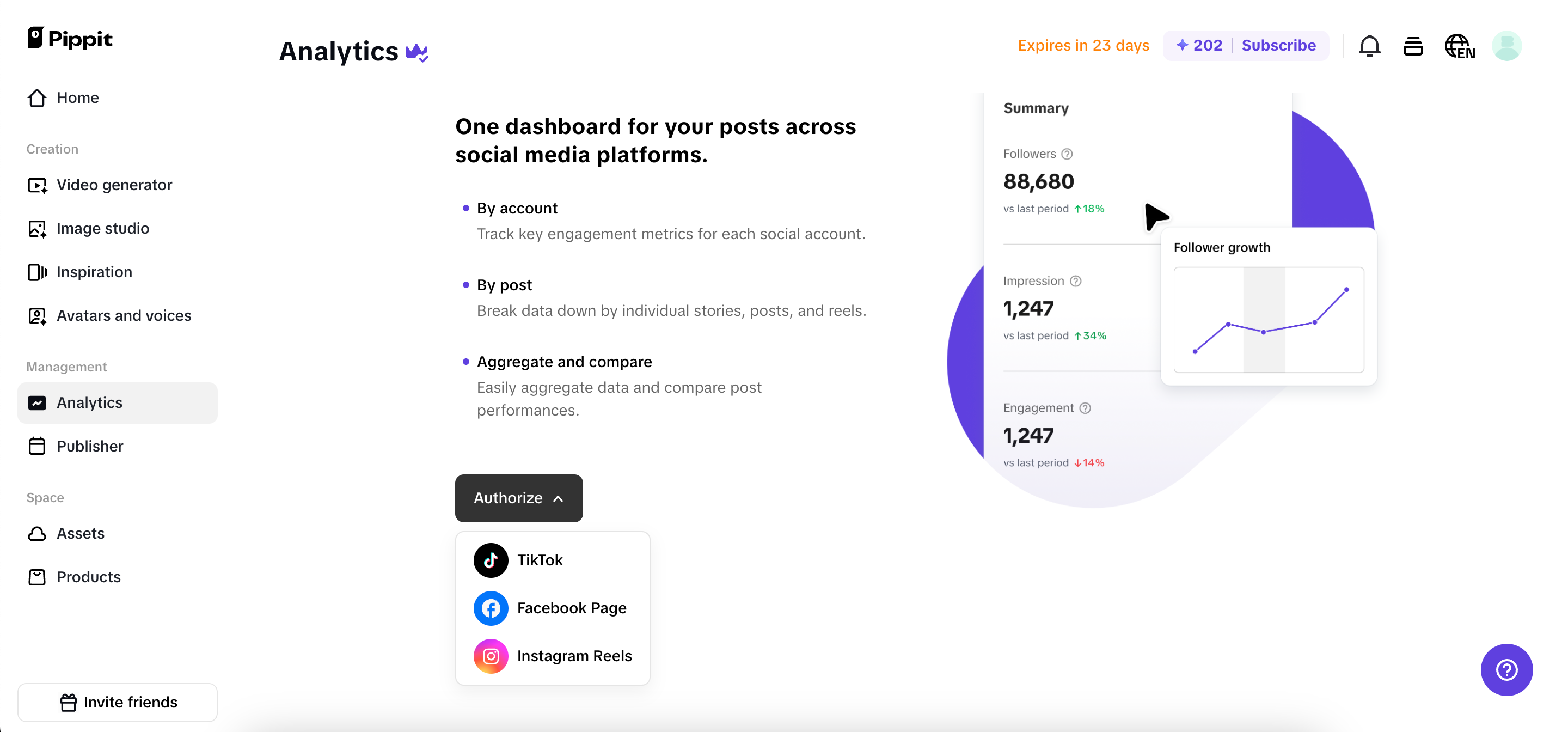Click the language globe EN icon
1568x732 pixels.
tap(1459, 46)
